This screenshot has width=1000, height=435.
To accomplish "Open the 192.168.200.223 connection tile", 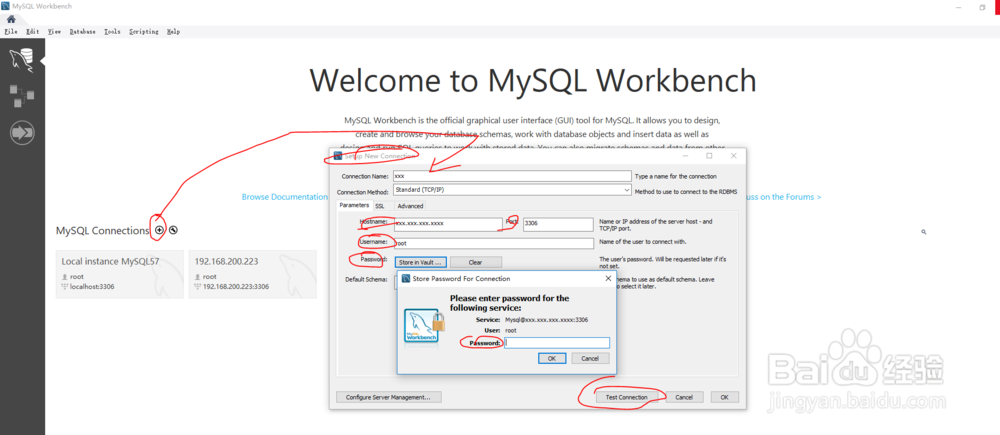I will tap(253, 274).
